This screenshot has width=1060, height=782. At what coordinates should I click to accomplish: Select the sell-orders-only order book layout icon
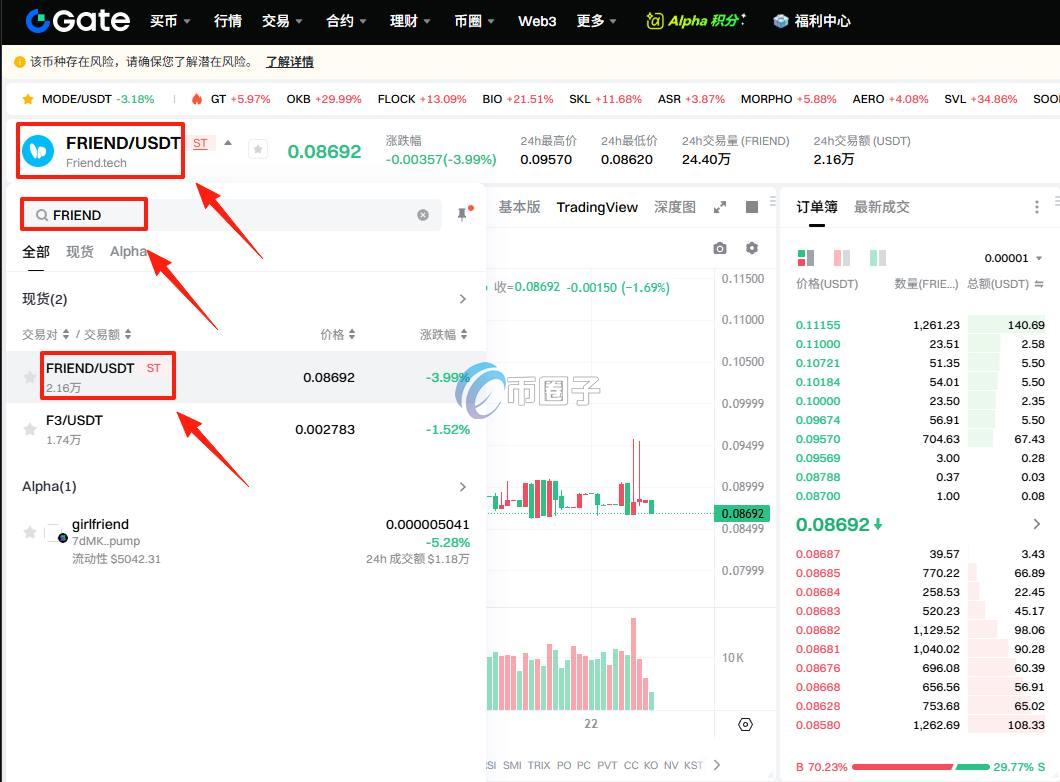841,258
